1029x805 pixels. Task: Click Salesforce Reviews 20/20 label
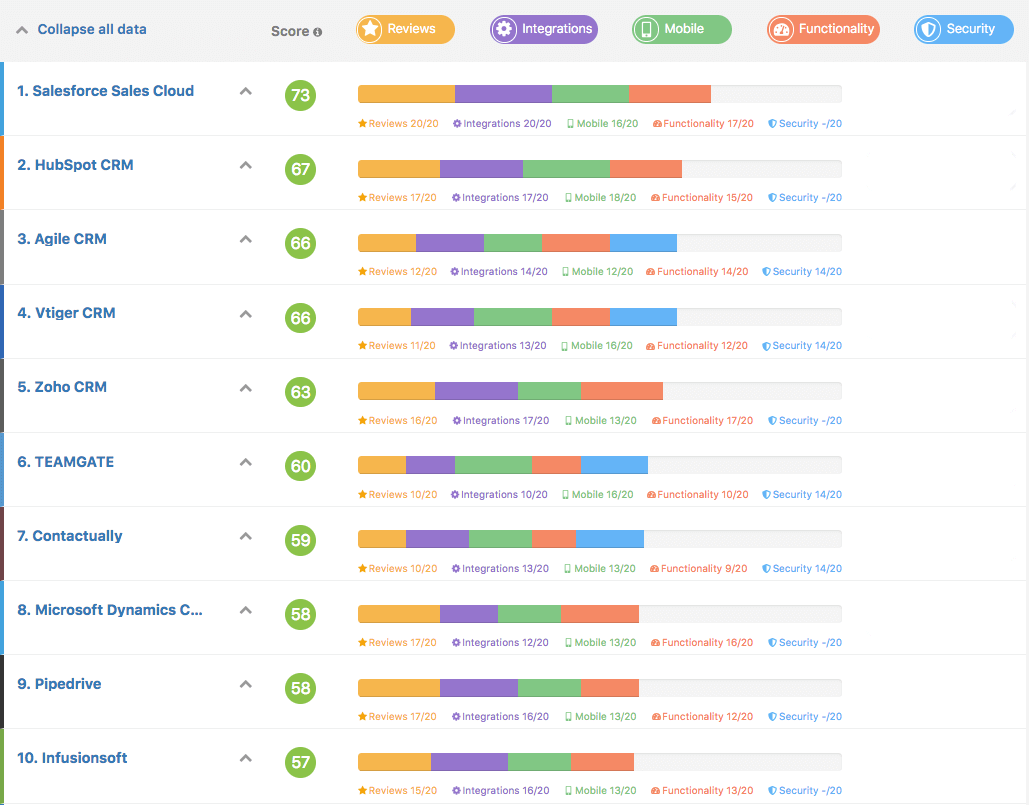point(398,123)
